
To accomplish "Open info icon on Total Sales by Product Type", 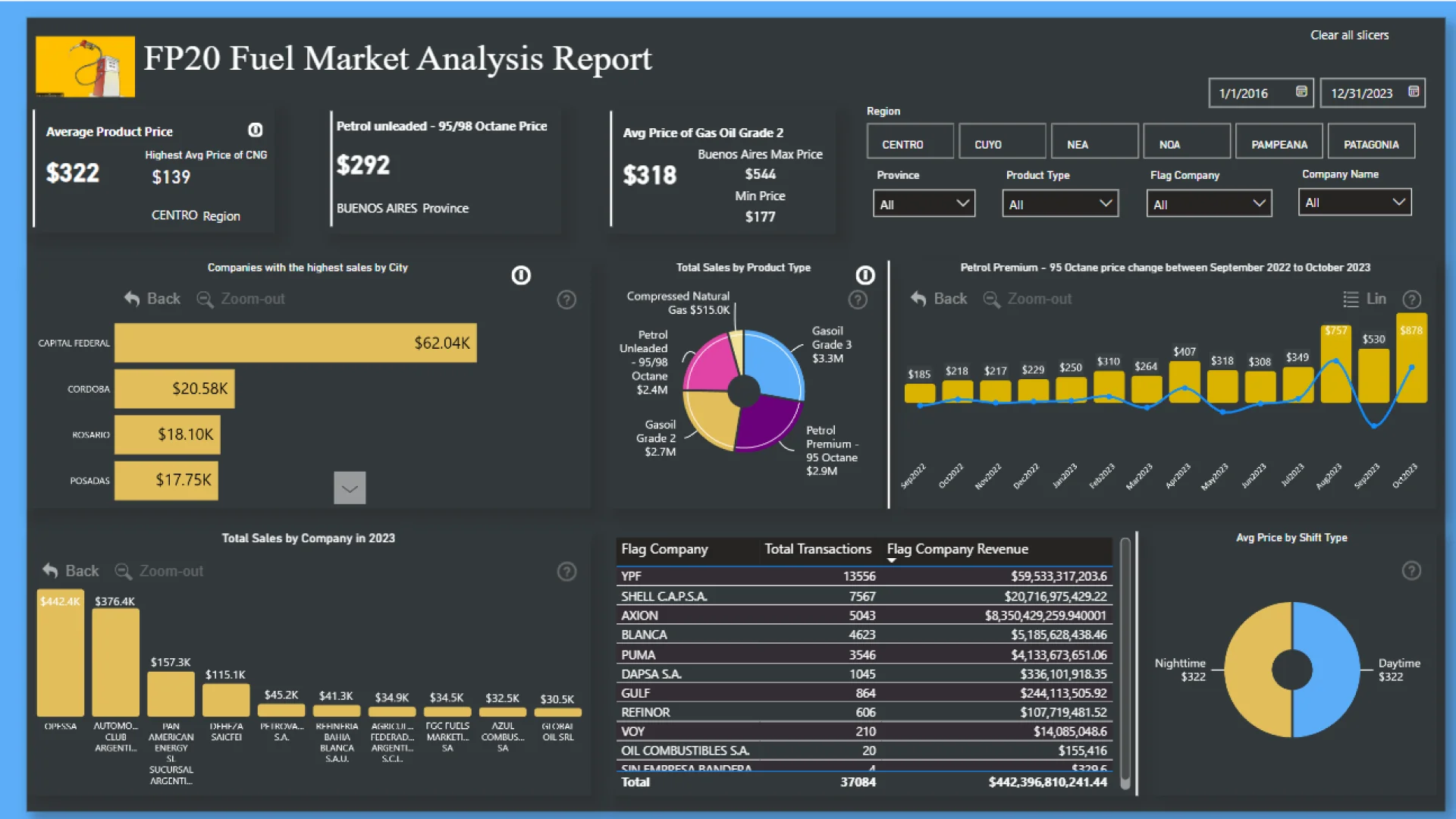I will coord(865,275).
